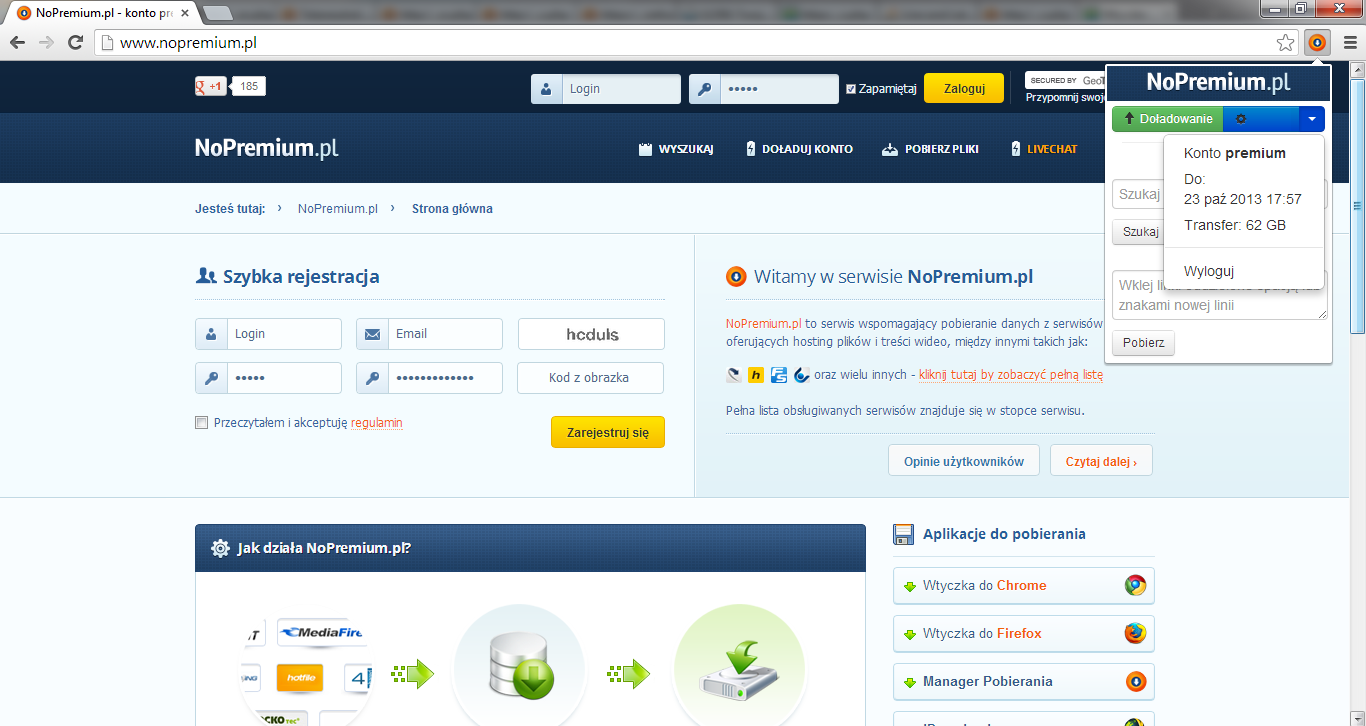
Task: Select Wyloguj in the account dropdown
Action: 1209,271
